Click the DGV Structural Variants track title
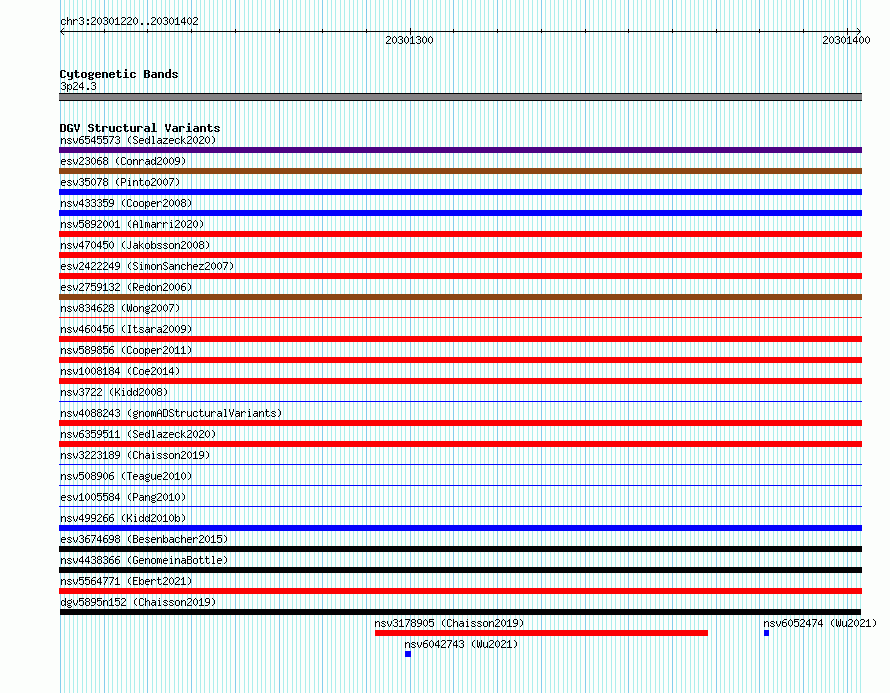This screenshot has width=890, height=693. (140, 128)
